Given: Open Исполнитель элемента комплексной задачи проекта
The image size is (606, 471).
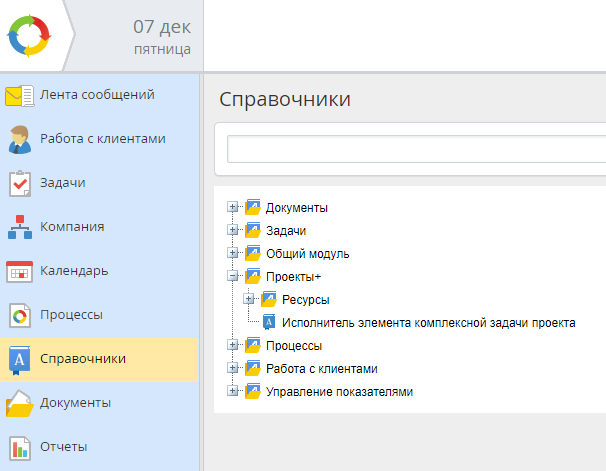Looking at the screenshot, I should [428, 323].
